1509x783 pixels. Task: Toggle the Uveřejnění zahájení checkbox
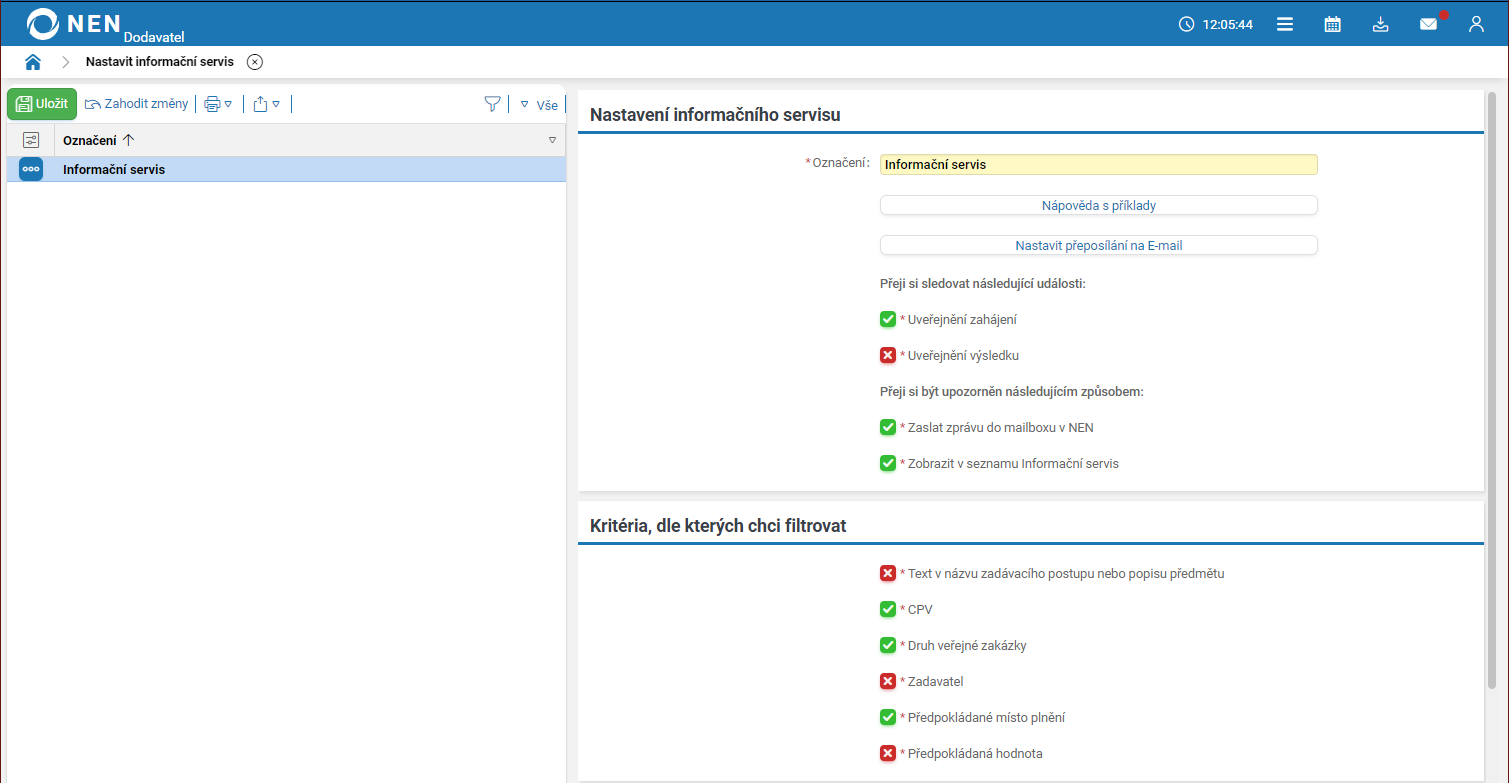[887, 319]
